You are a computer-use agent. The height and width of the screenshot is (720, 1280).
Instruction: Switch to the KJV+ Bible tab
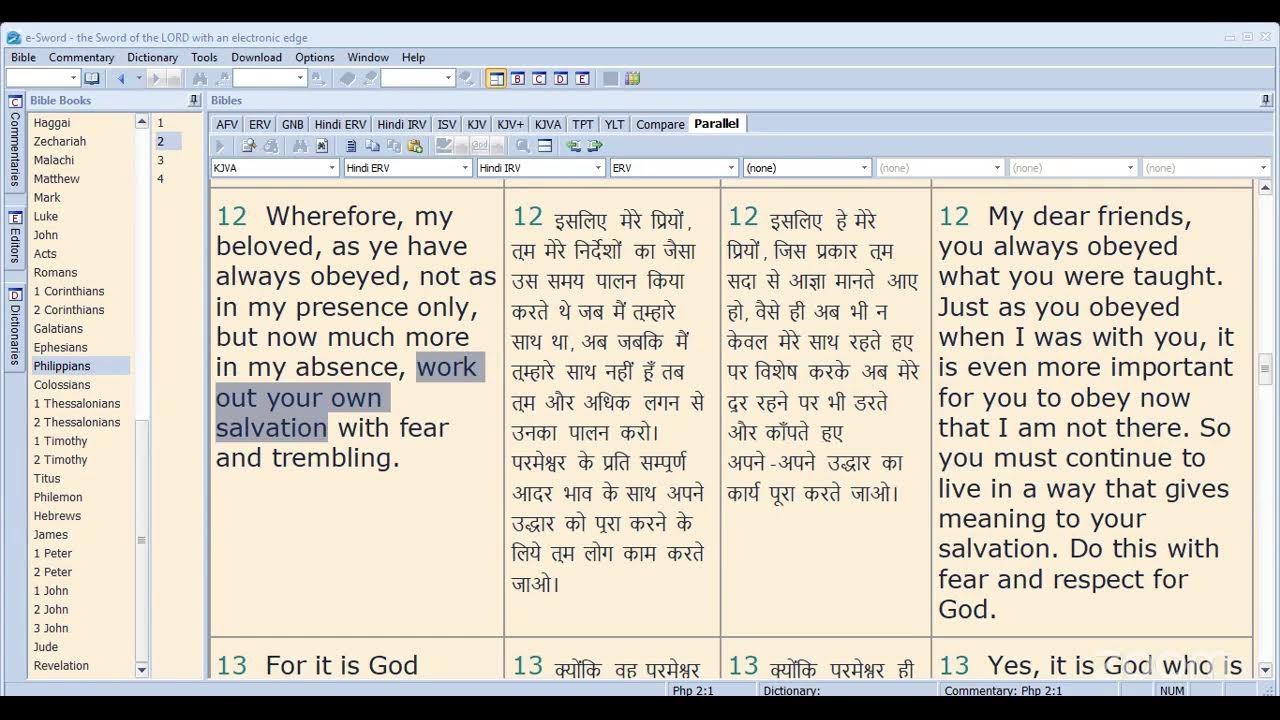pos(510,124)
